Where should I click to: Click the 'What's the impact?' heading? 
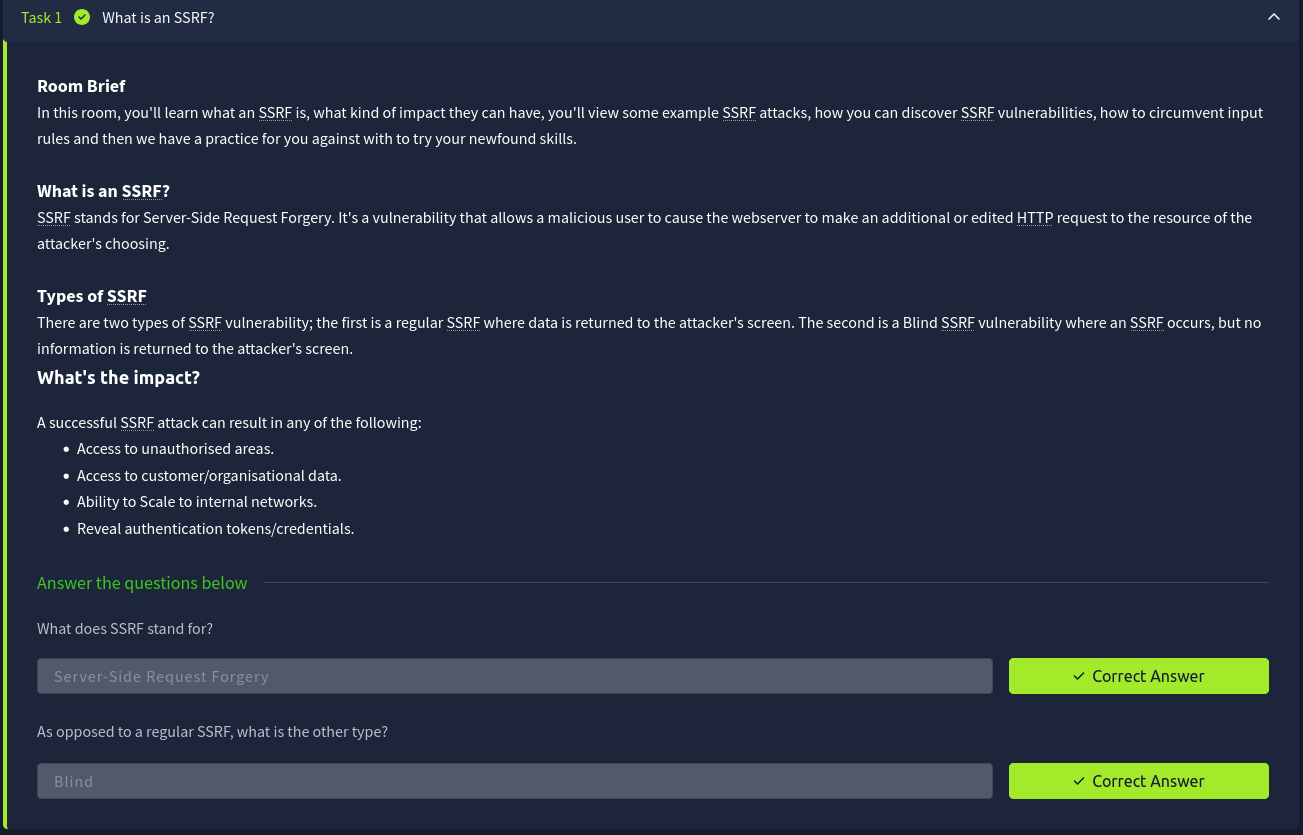tap(118, 378)
